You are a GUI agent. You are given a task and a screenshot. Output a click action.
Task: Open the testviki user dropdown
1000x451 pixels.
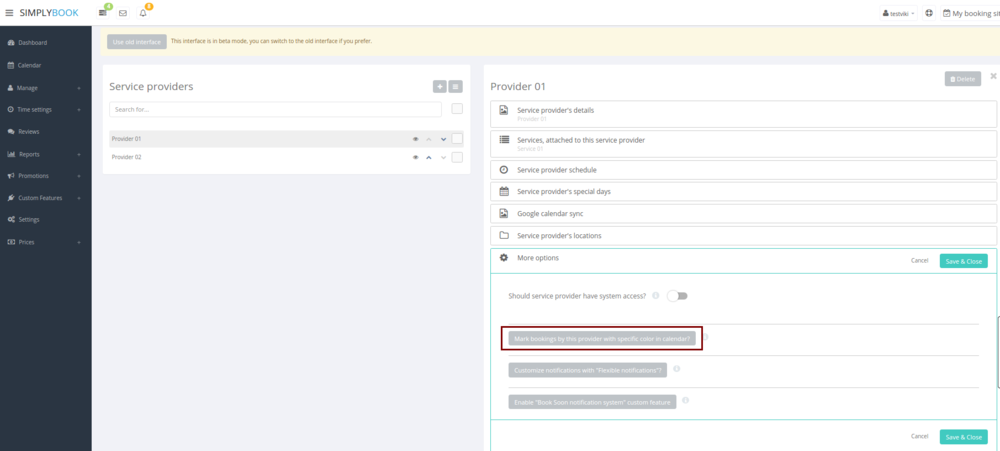(898, 13)
